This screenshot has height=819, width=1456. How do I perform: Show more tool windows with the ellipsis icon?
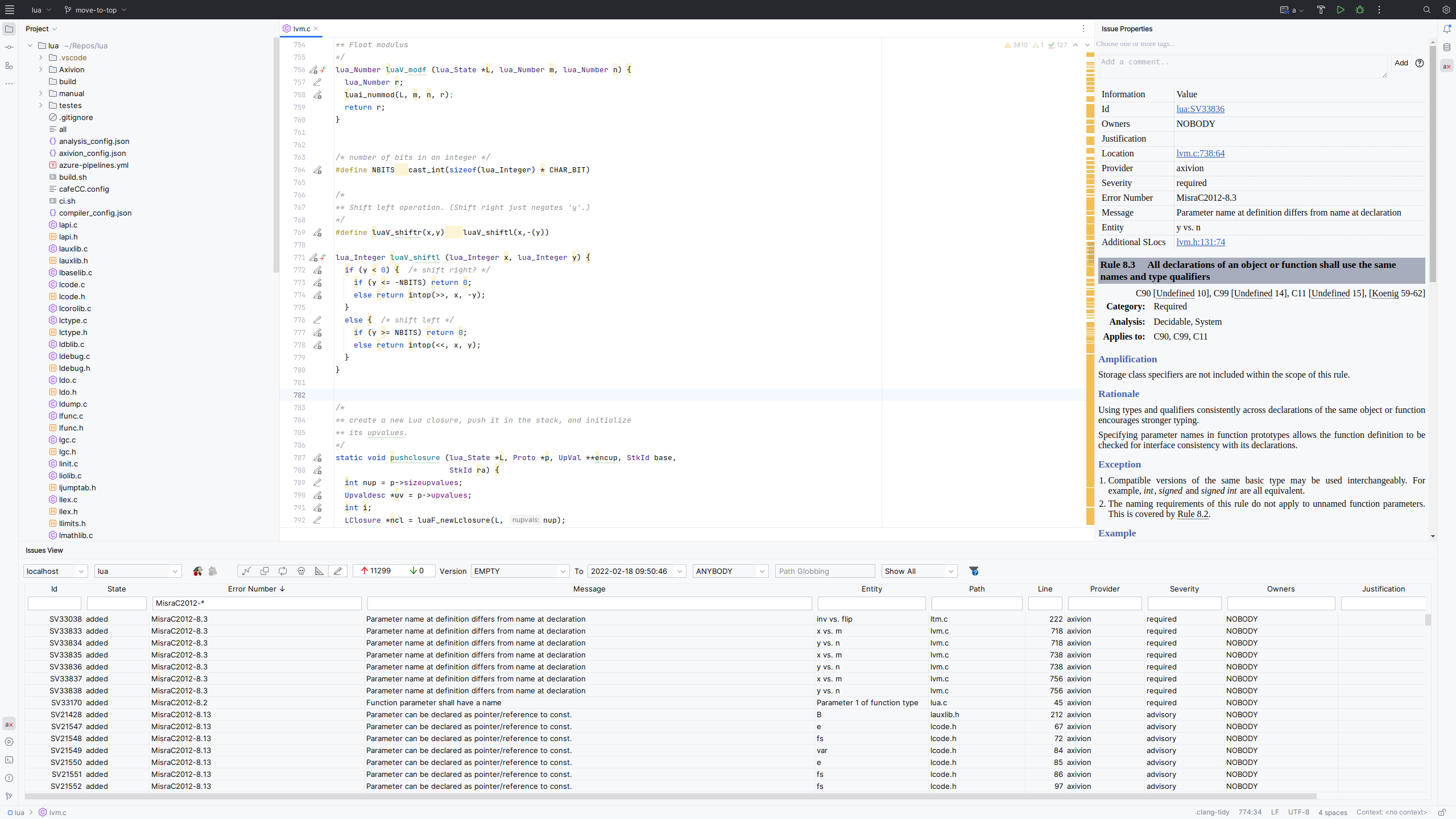click(x=9, y=84)
